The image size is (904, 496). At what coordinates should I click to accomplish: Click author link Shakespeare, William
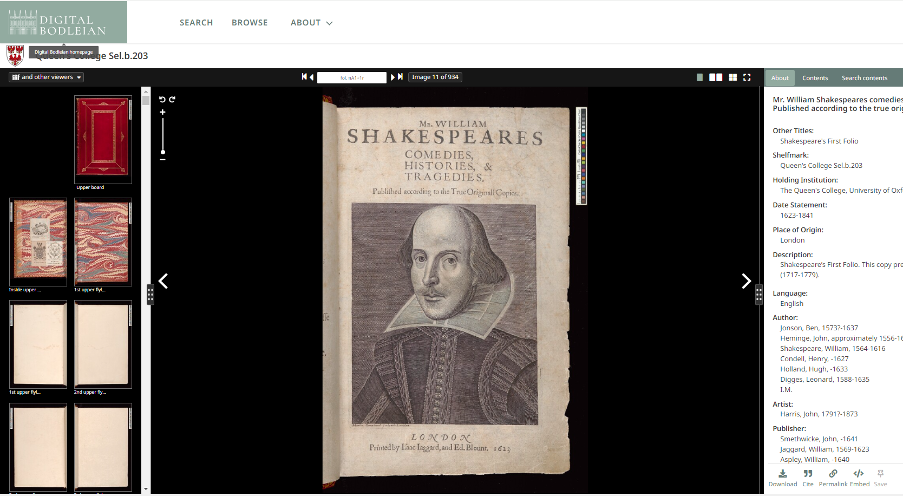(x=833, y=348)
